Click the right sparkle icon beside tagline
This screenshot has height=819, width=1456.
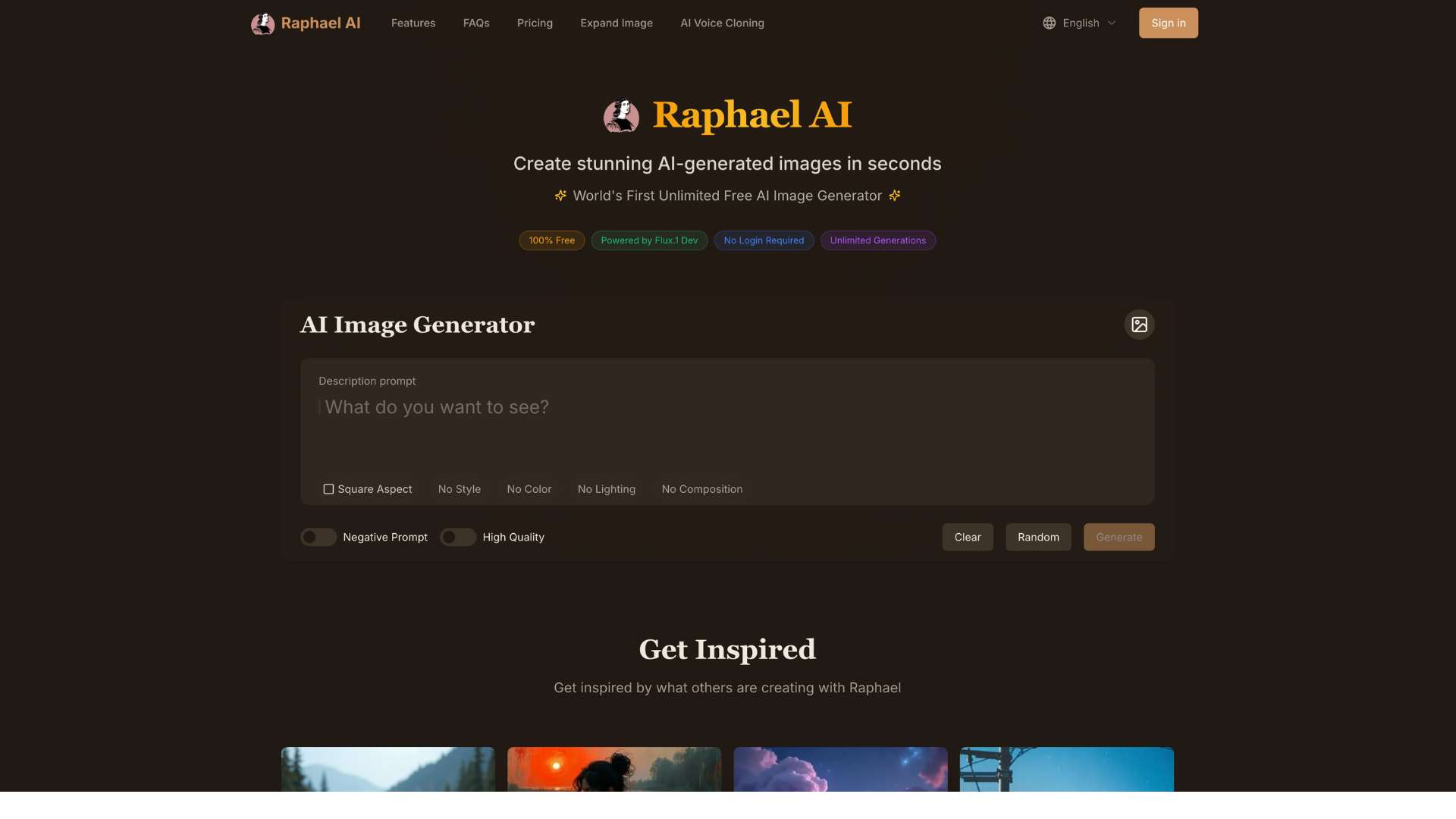(x=895, y=196)
